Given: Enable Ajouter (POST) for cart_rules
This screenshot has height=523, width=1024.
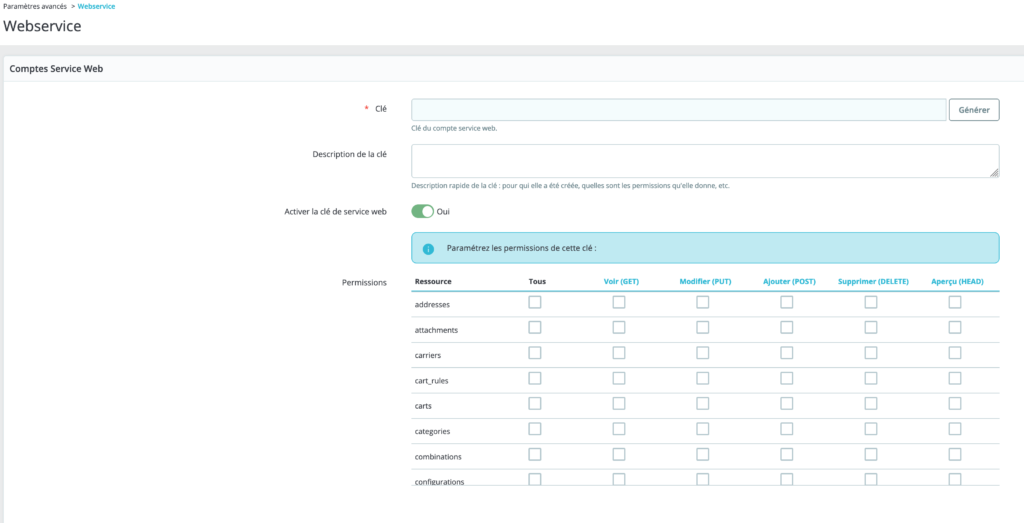Looking at the screenshot, I should (787, 378).
